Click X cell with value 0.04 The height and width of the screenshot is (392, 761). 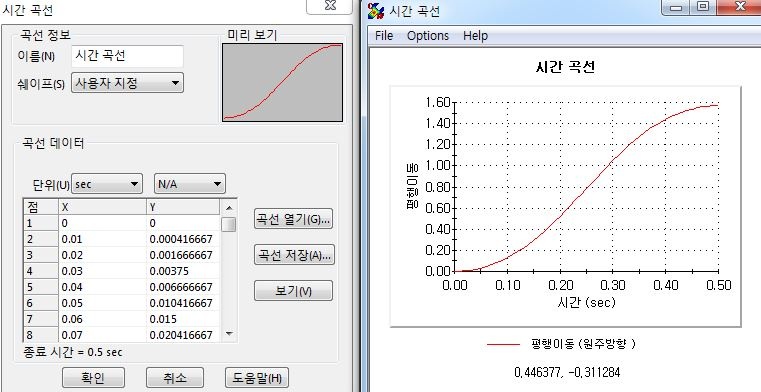(102, 287)
